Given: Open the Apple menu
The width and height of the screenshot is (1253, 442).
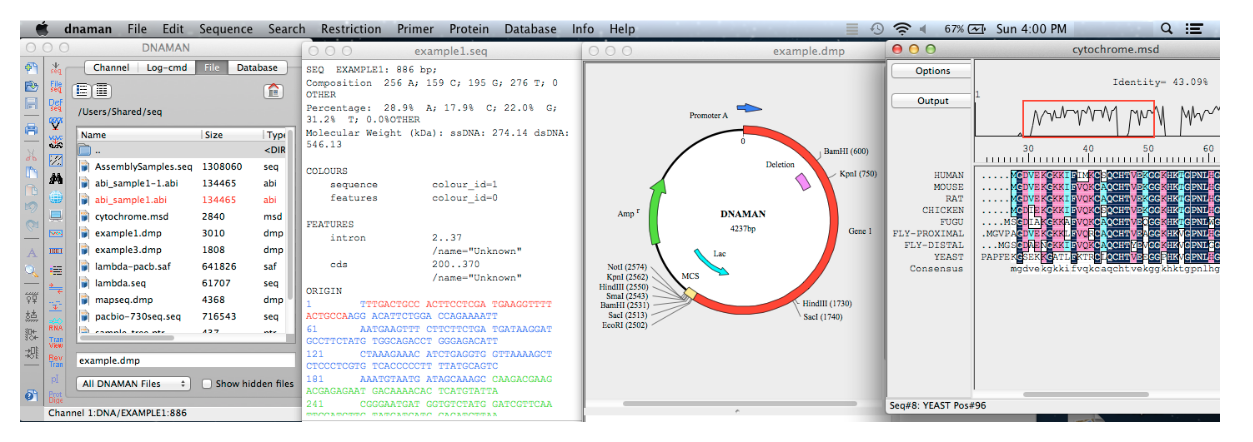Looking at the screenshot, I should pyautogui.click(x=43, y=29).
